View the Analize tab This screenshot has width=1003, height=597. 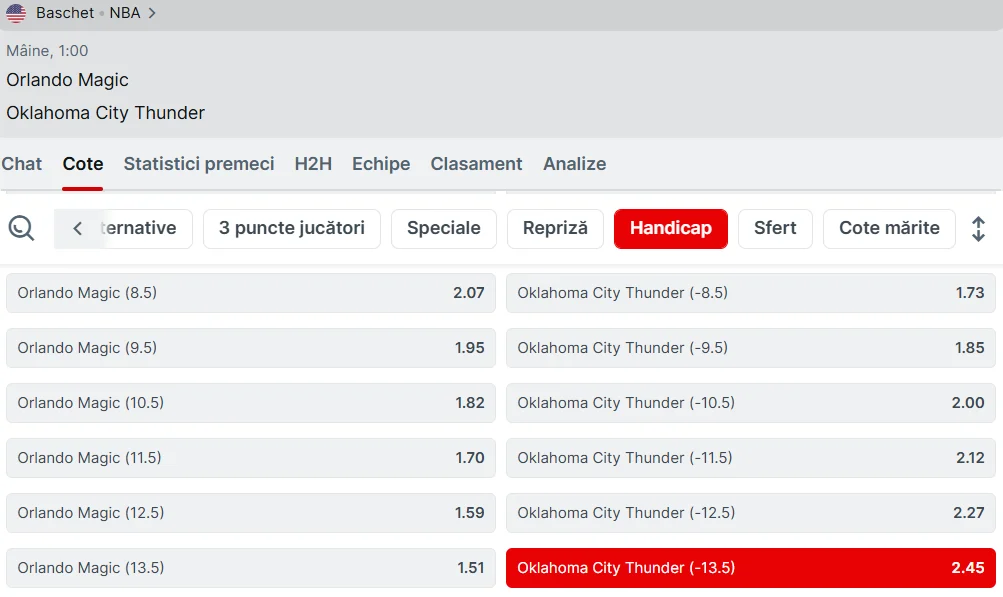pyautogui.click(x=574, y=164)
